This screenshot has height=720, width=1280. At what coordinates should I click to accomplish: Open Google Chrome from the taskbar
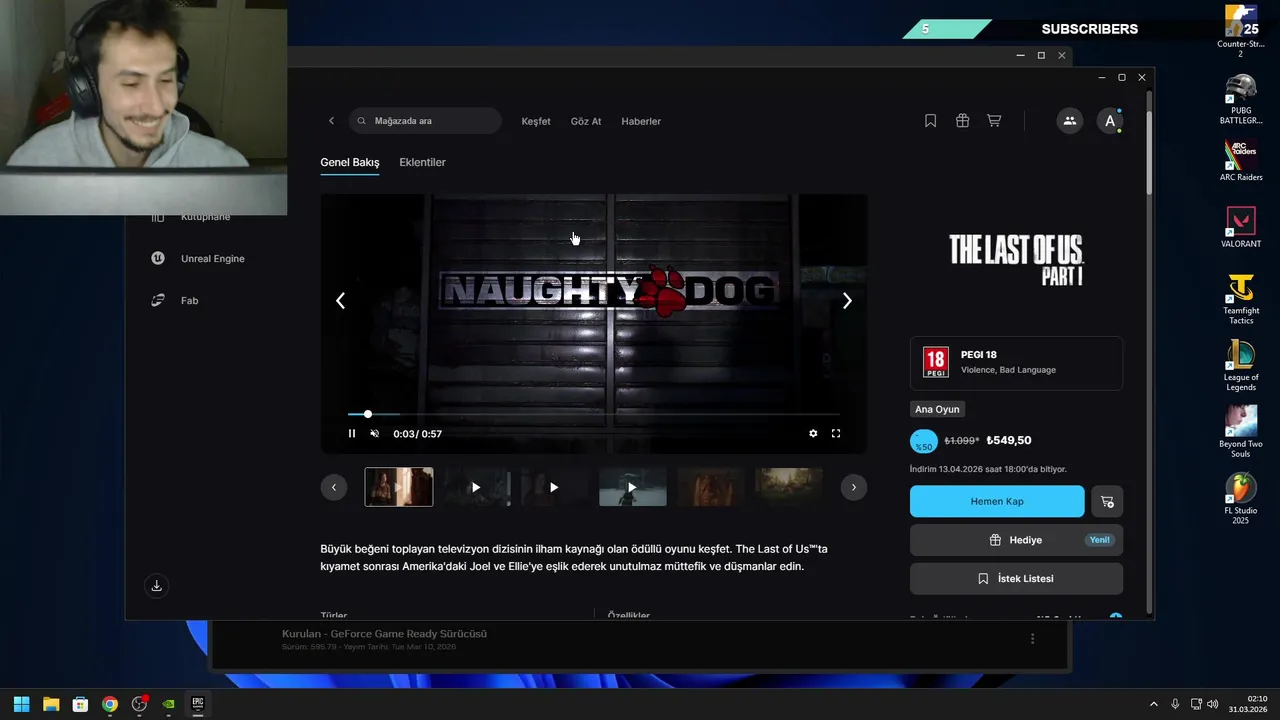pos(110,704)
